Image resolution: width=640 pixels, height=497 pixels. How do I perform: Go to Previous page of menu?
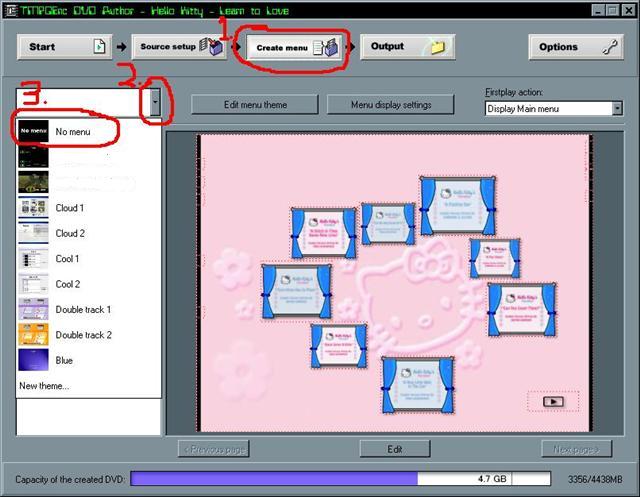[x=214, y=449]
